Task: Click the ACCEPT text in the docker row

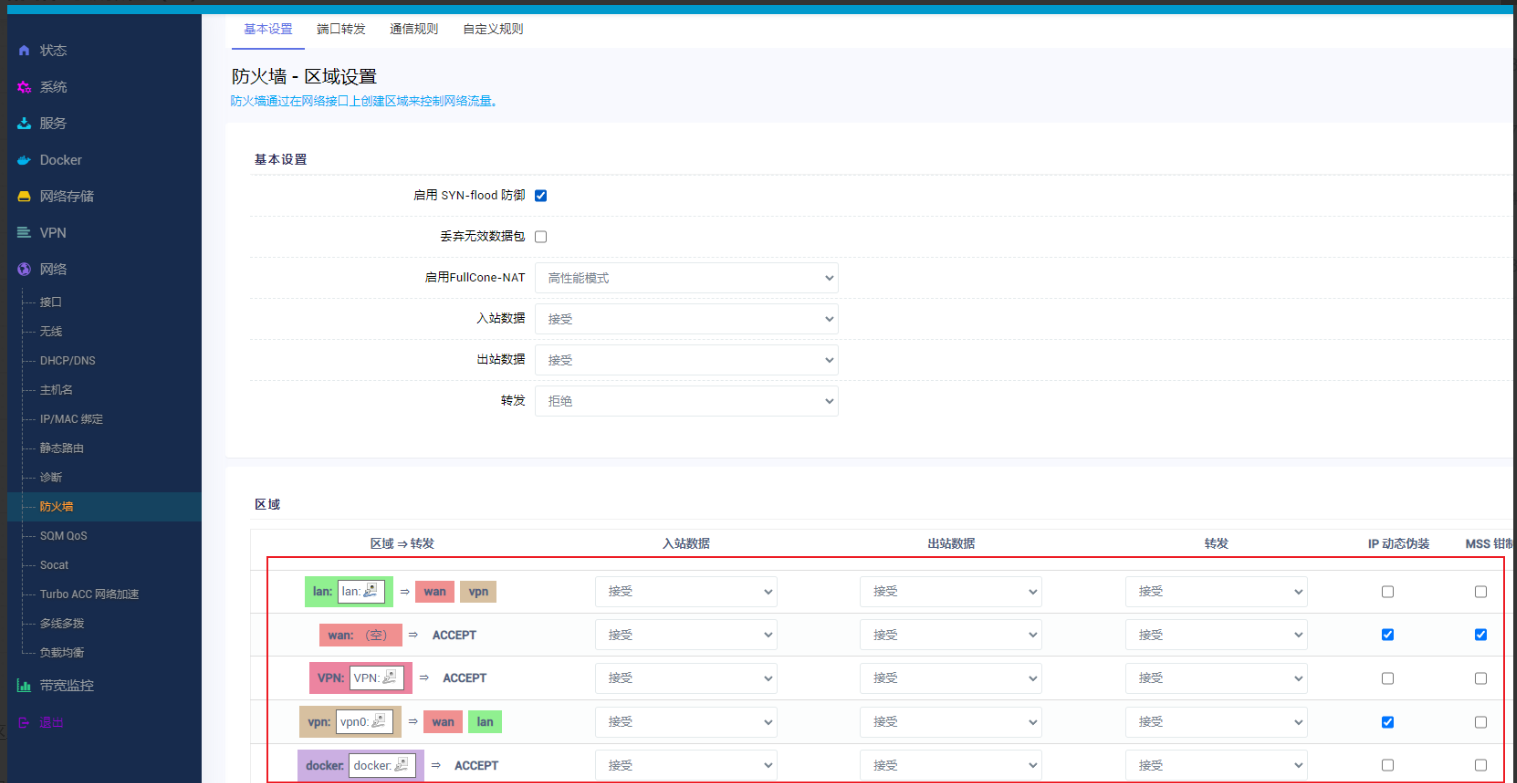Action: click(476, 765)
